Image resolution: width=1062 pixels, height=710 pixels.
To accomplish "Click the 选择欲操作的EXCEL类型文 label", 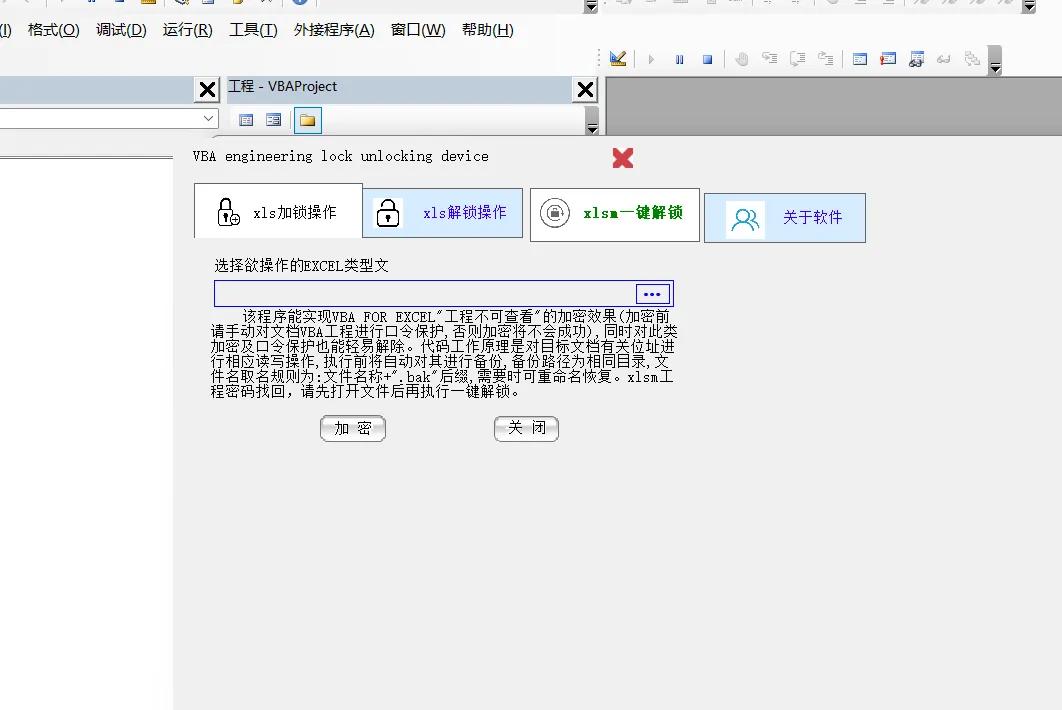I will (x=301, y=266).
